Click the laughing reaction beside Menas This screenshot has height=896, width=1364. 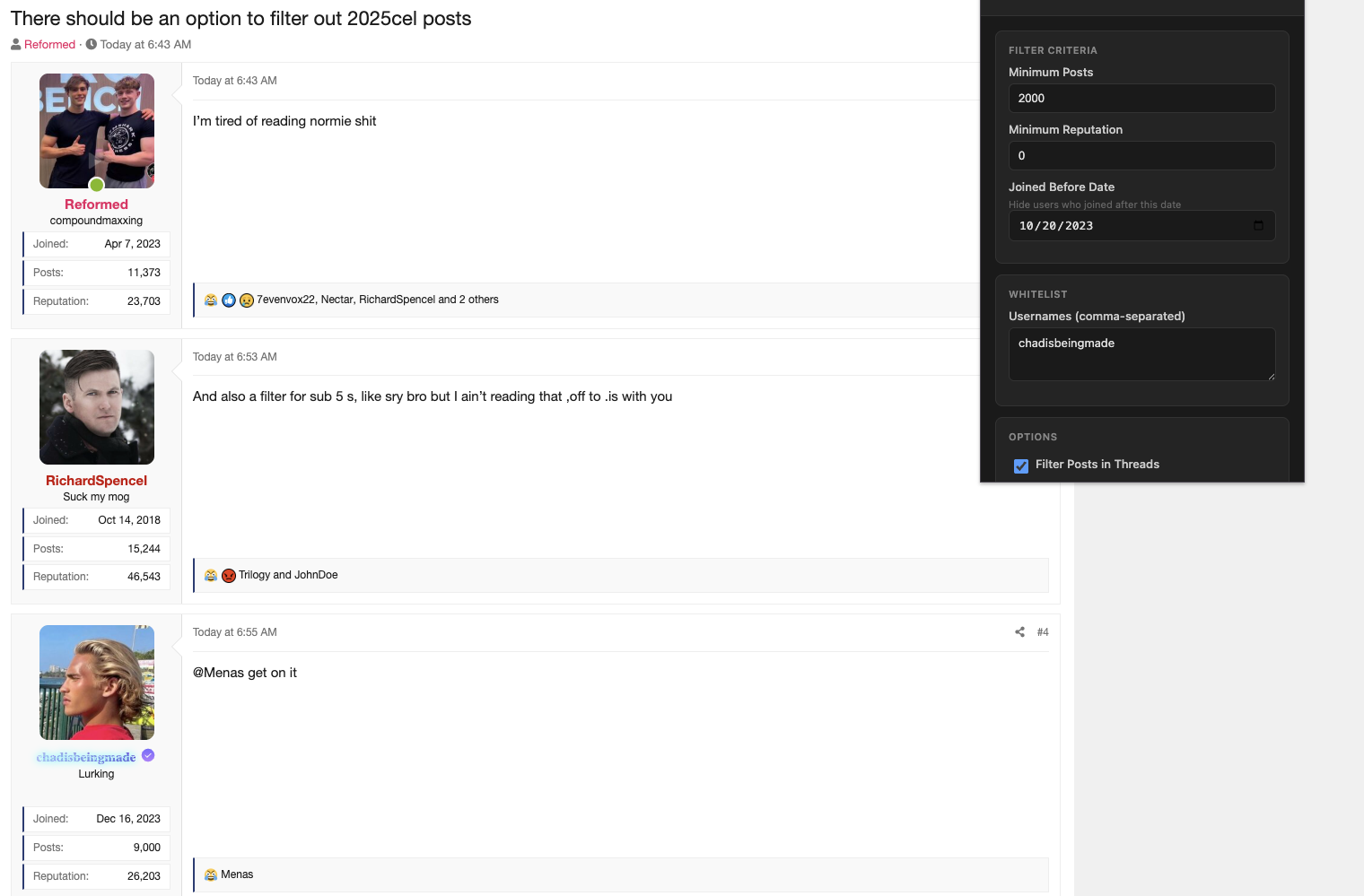[211, 875]
